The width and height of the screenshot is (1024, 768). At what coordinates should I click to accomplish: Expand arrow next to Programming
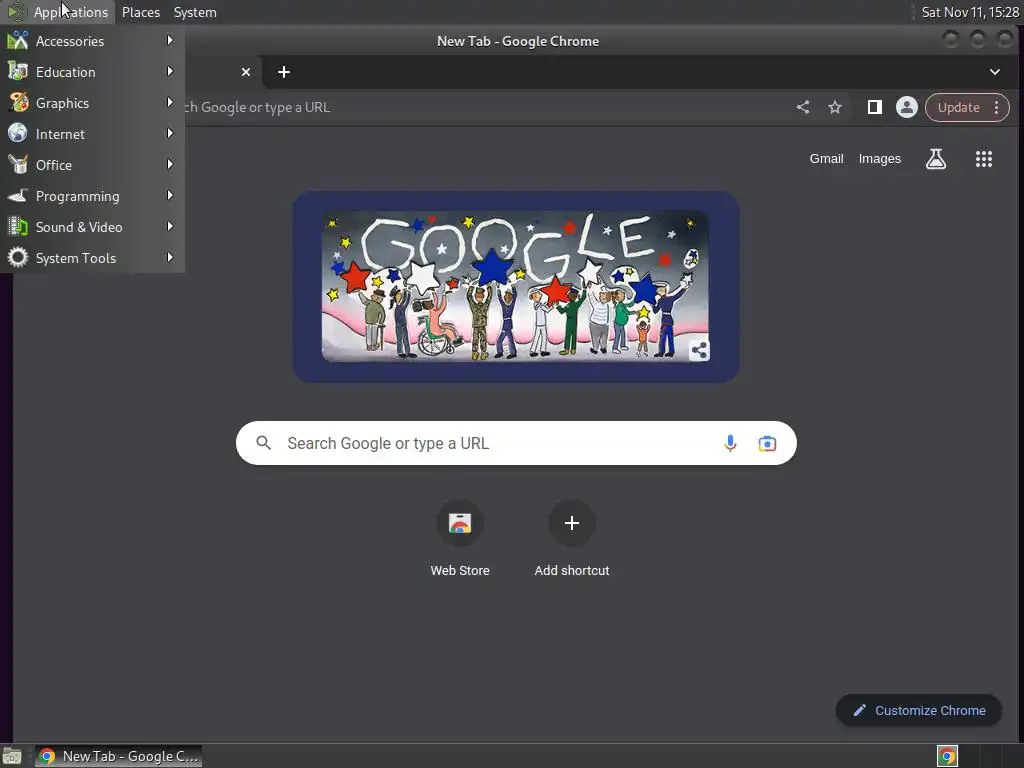pyautogui.click(x=170, y=195)
